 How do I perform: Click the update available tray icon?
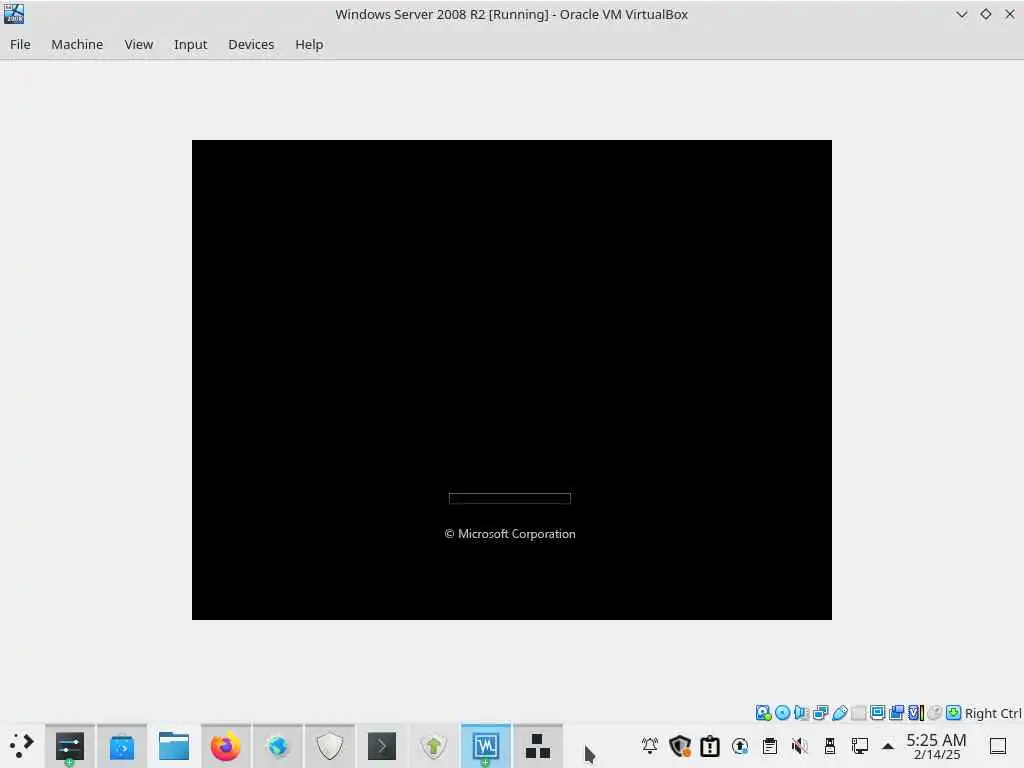tap(740, 745)
